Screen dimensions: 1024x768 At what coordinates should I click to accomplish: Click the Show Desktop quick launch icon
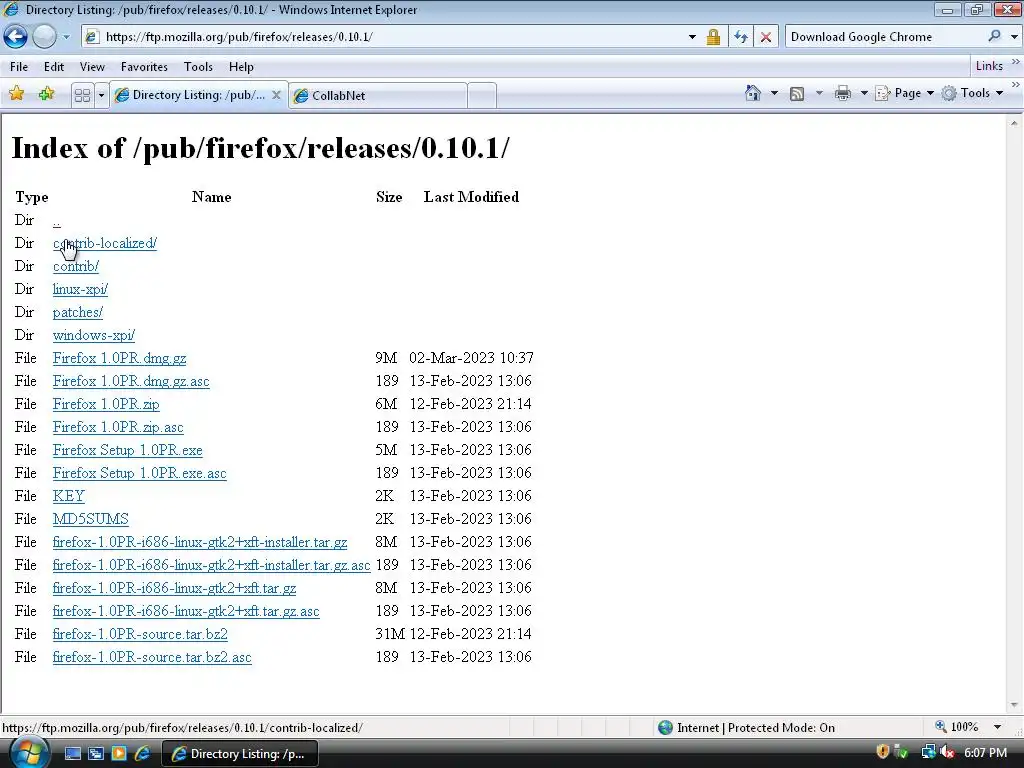72,754
